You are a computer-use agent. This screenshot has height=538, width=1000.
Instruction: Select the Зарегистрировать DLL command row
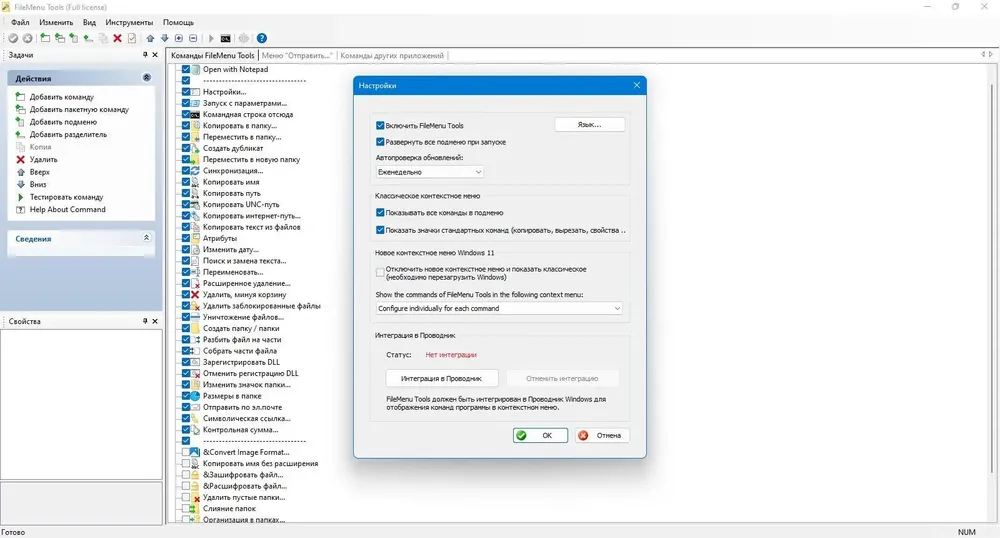tap(241, 362)
